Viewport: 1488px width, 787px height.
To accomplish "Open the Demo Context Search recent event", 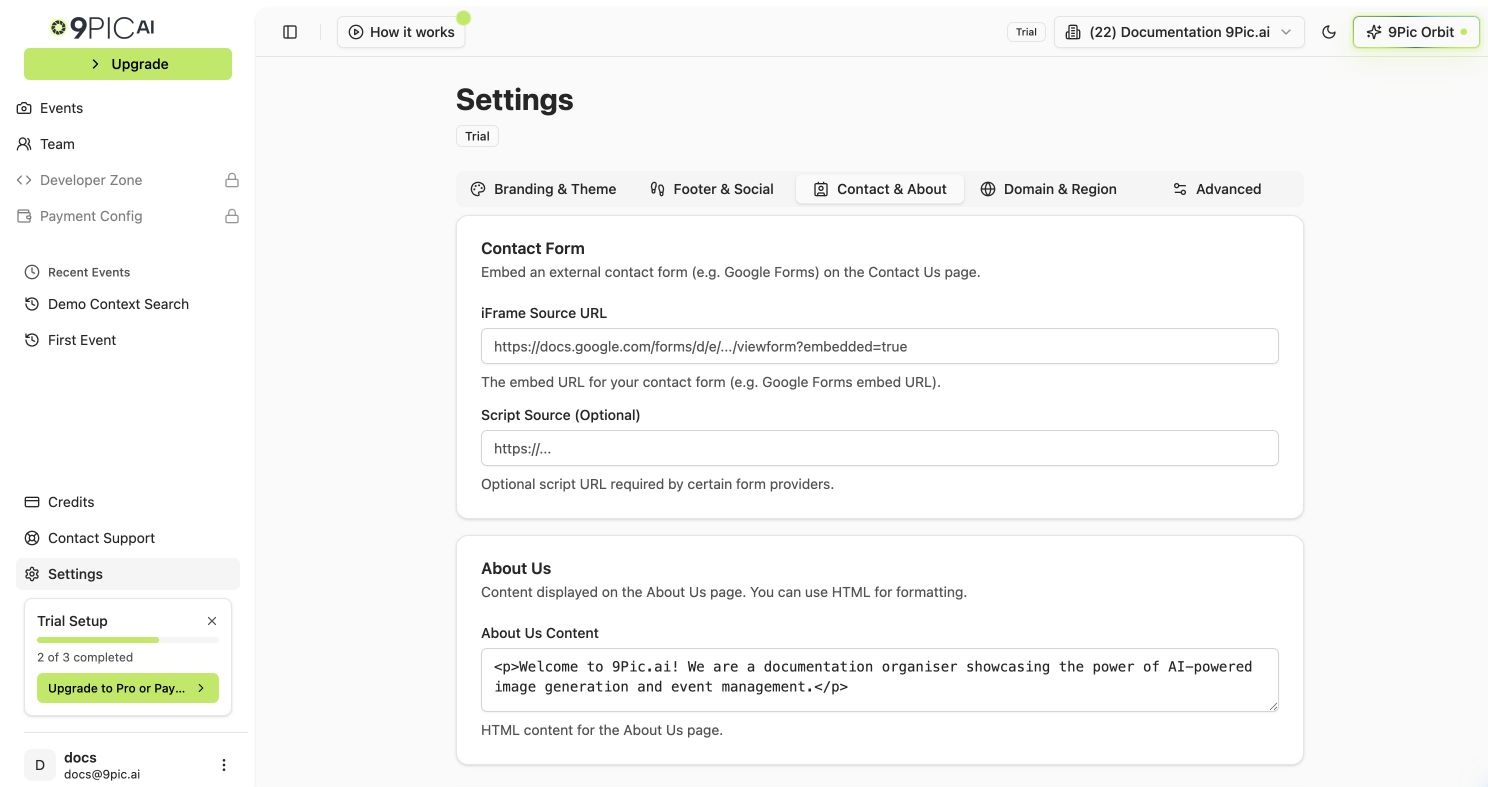I will pos(128,304).
